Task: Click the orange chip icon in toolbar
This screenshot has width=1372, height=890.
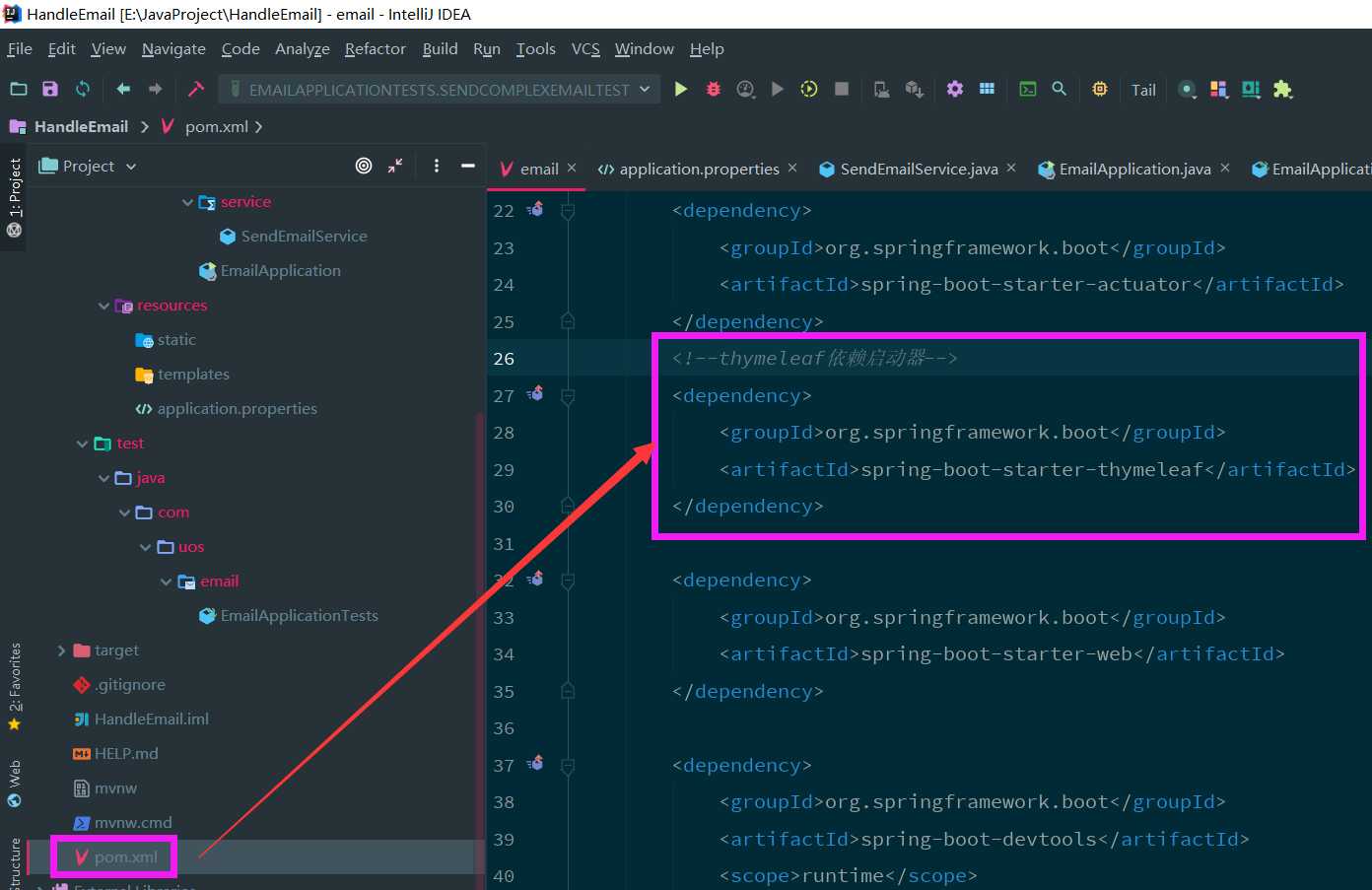Action: pos(1100,89)
